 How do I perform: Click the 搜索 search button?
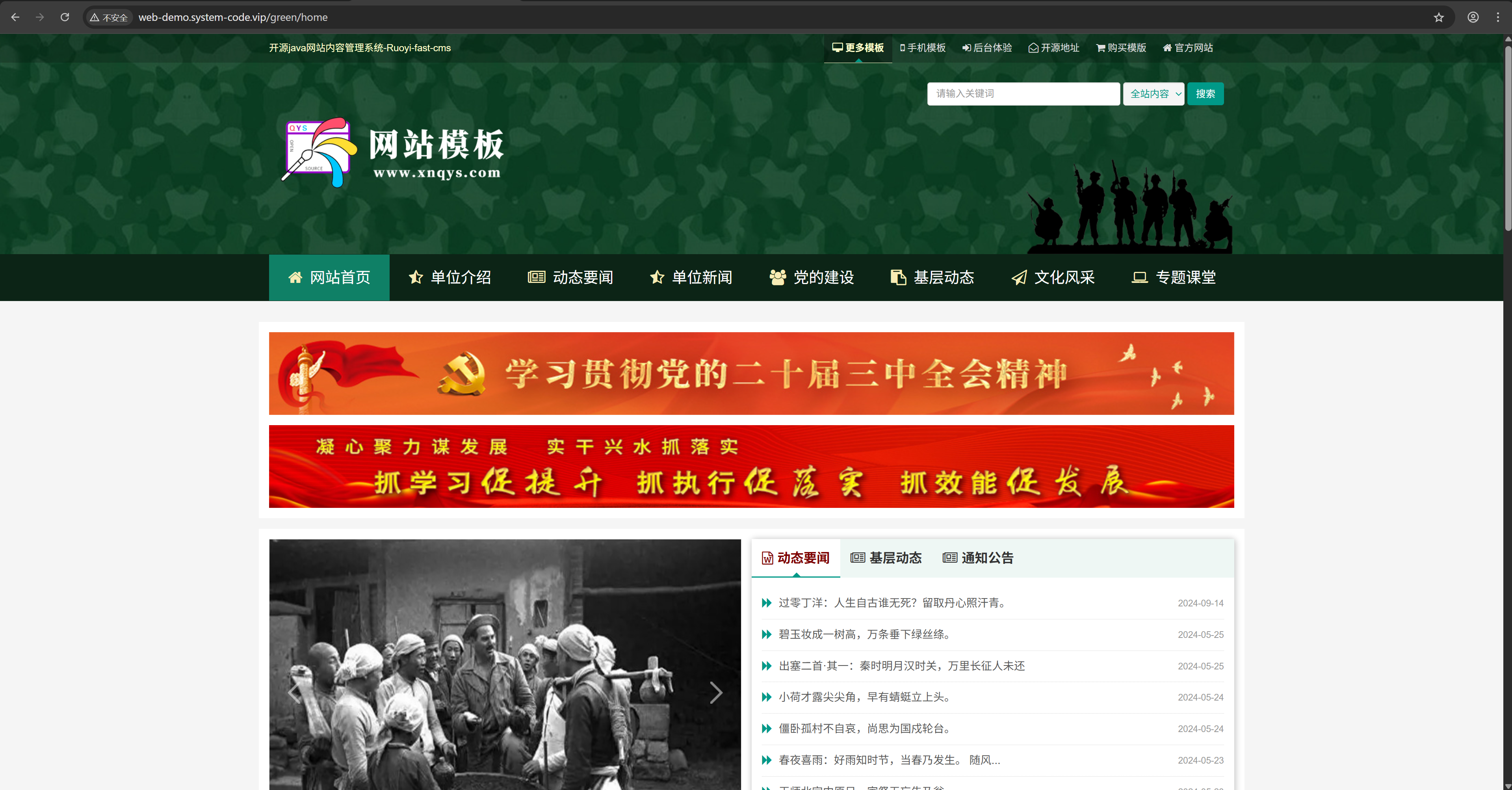pos(1205,94)
